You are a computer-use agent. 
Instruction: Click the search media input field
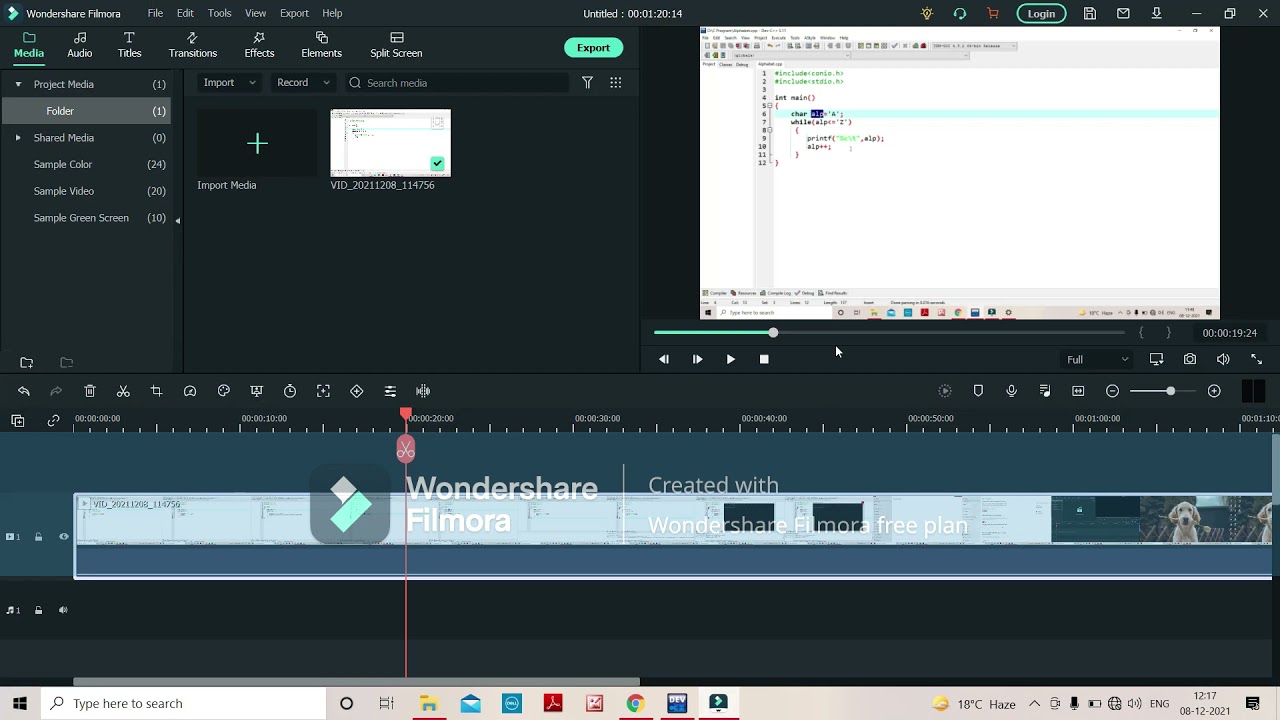point(457,83)
